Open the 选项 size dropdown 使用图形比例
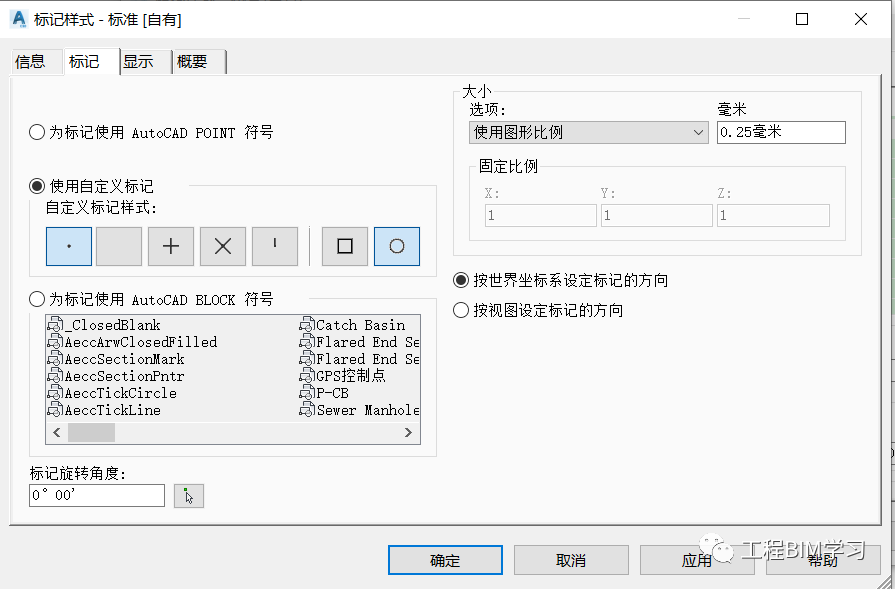The image size is (895, 589). (x=588, y=132)
